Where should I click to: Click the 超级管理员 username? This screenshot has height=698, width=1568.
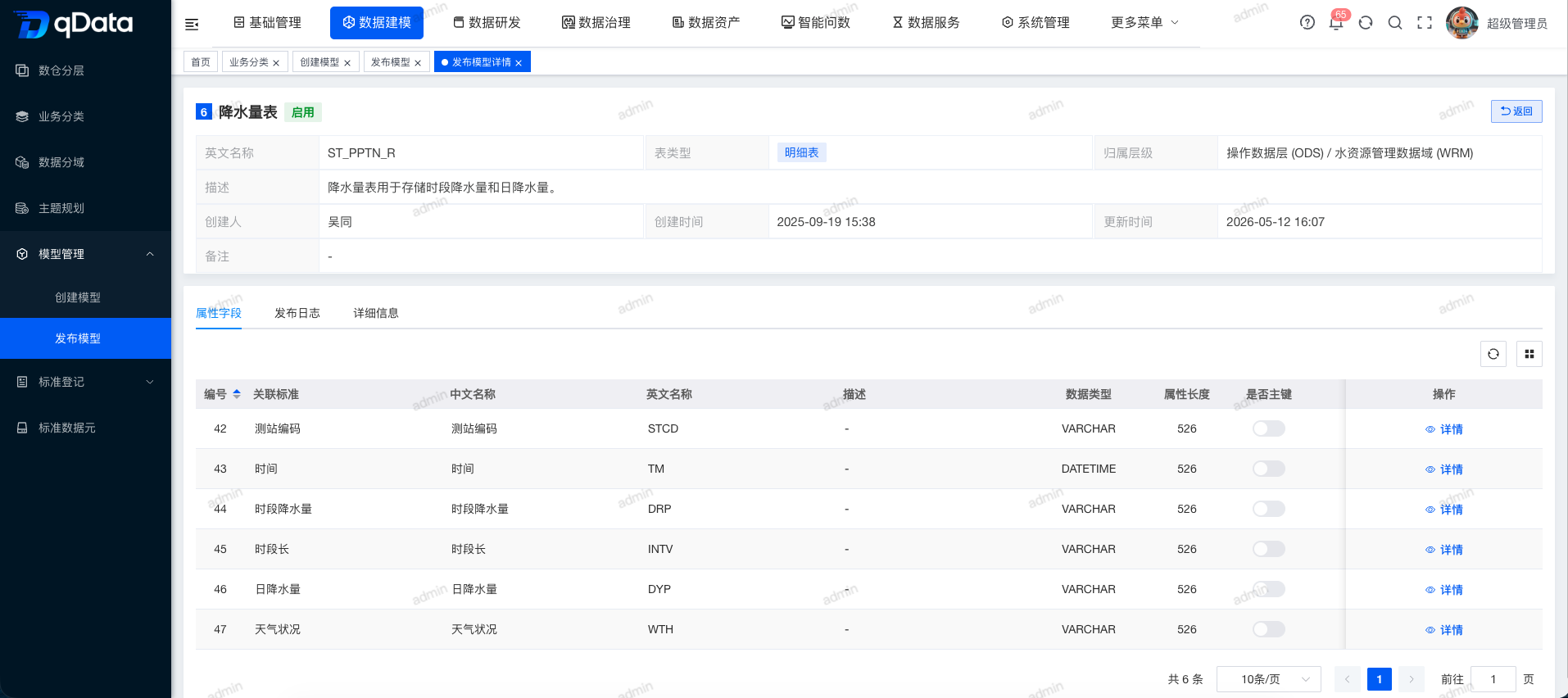click(1517, 24)
